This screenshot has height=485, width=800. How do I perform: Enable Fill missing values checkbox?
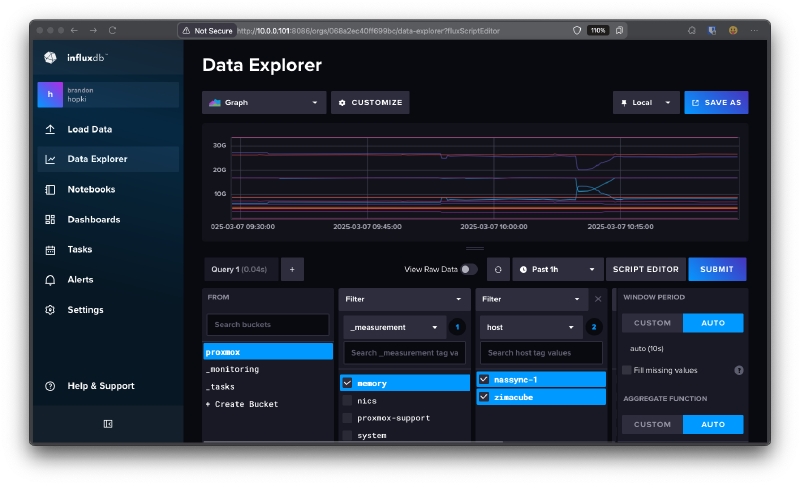(627, 370)
